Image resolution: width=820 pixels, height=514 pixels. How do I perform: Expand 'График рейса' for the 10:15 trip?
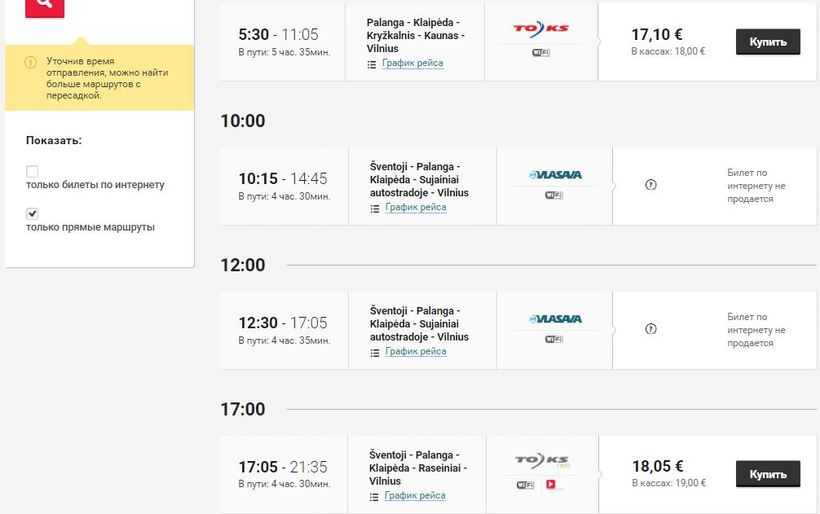click(x=415, y=207)
